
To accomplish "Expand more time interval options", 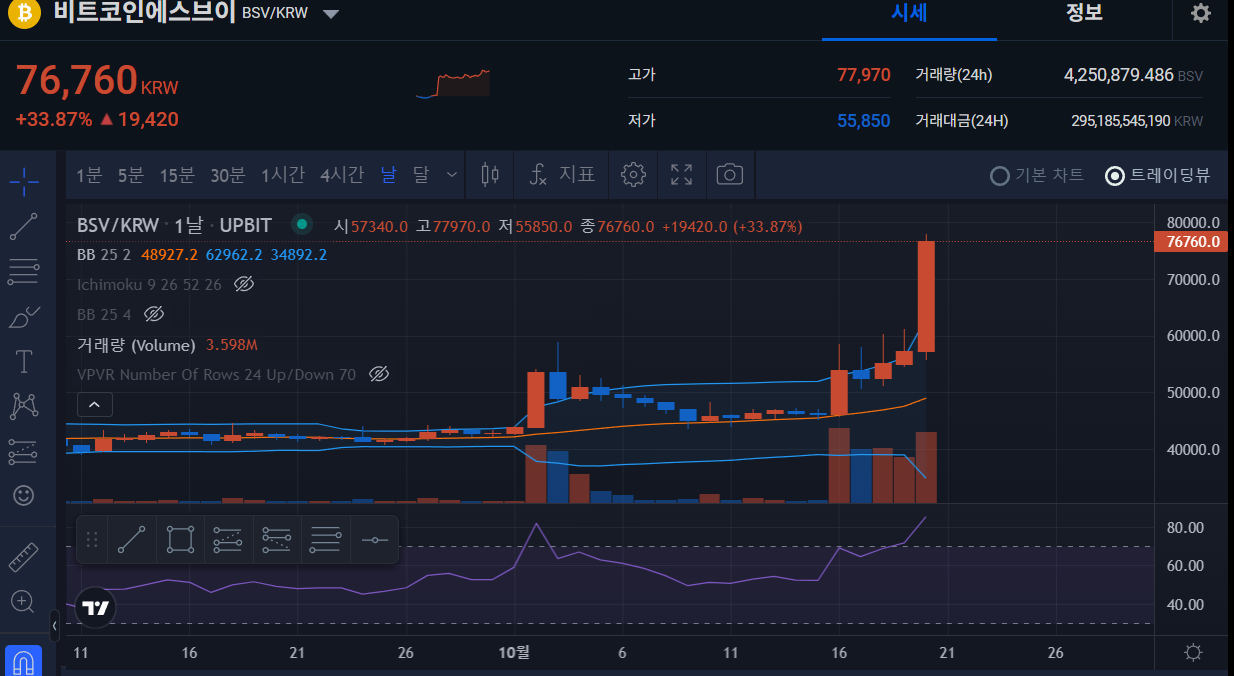I will [x=452, y=175].
